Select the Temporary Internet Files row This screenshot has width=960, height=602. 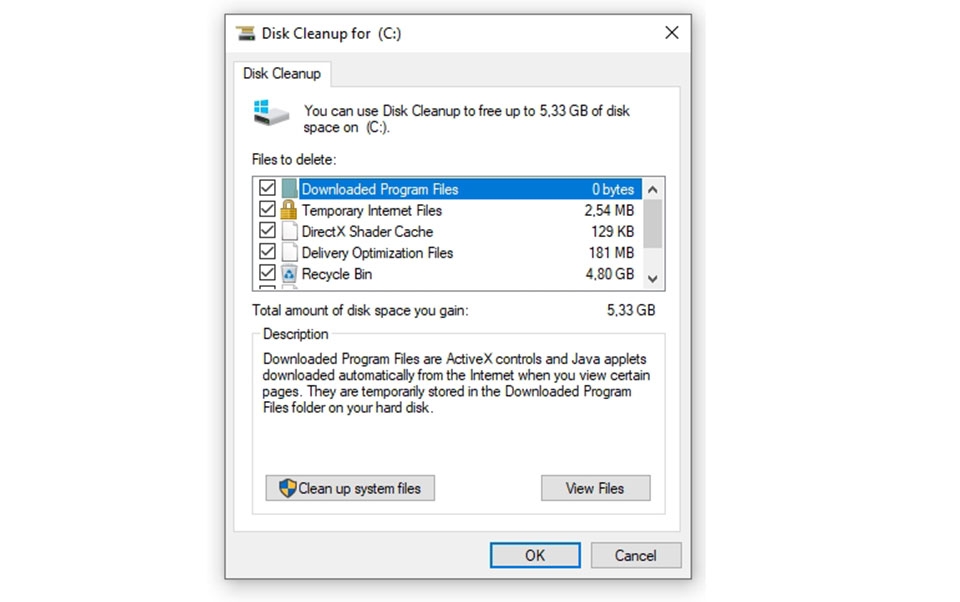tap(450, 210)
